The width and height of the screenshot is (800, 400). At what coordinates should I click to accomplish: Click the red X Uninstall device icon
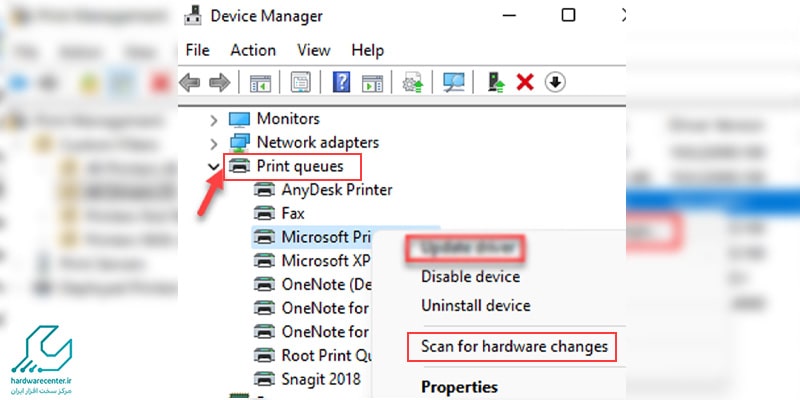[x=524, y=82]
